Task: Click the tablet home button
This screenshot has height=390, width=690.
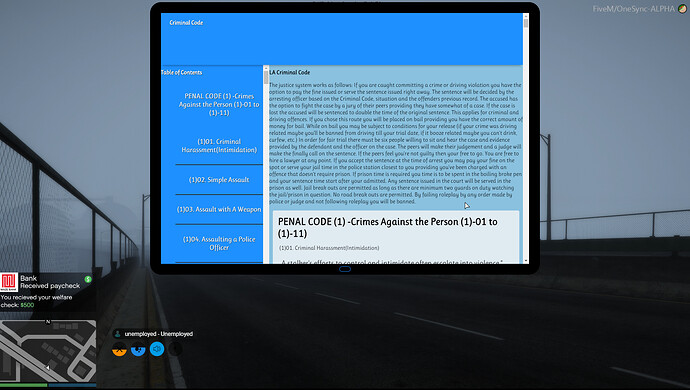Action: click(345, 269)
